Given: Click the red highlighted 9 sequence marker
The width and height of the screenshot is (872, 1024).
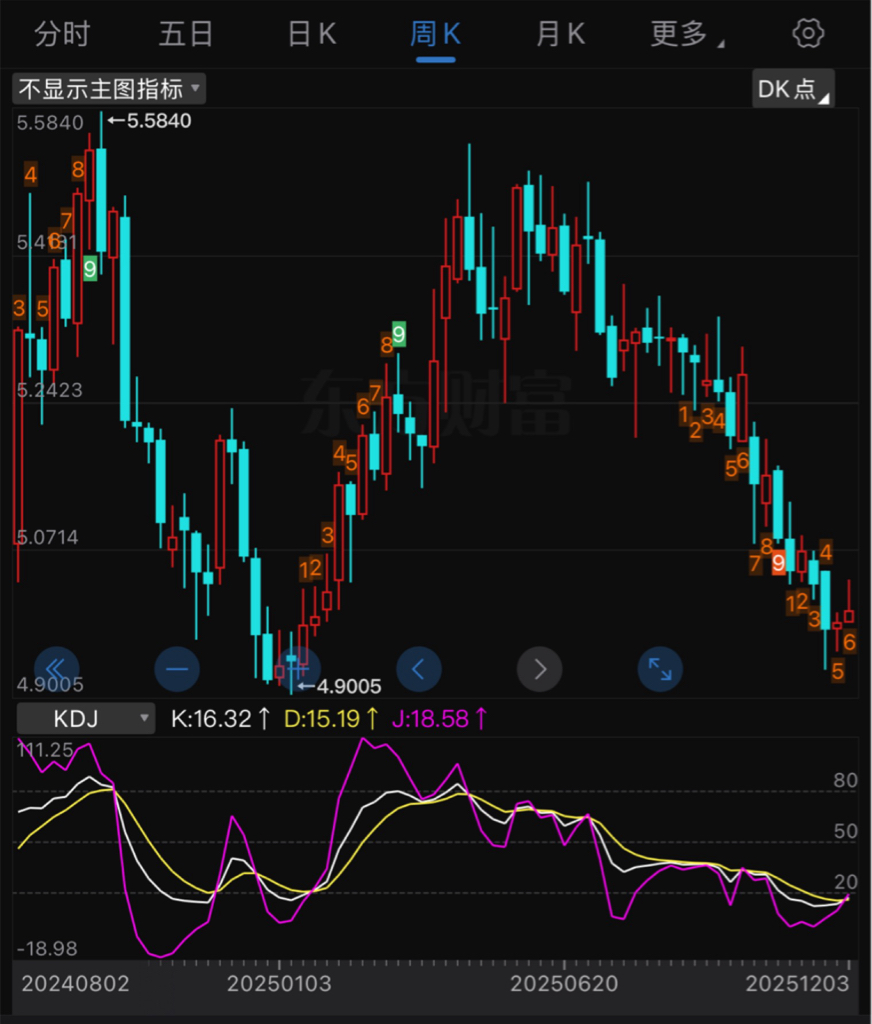Looking at the screenshot, I should coord(778,562).
